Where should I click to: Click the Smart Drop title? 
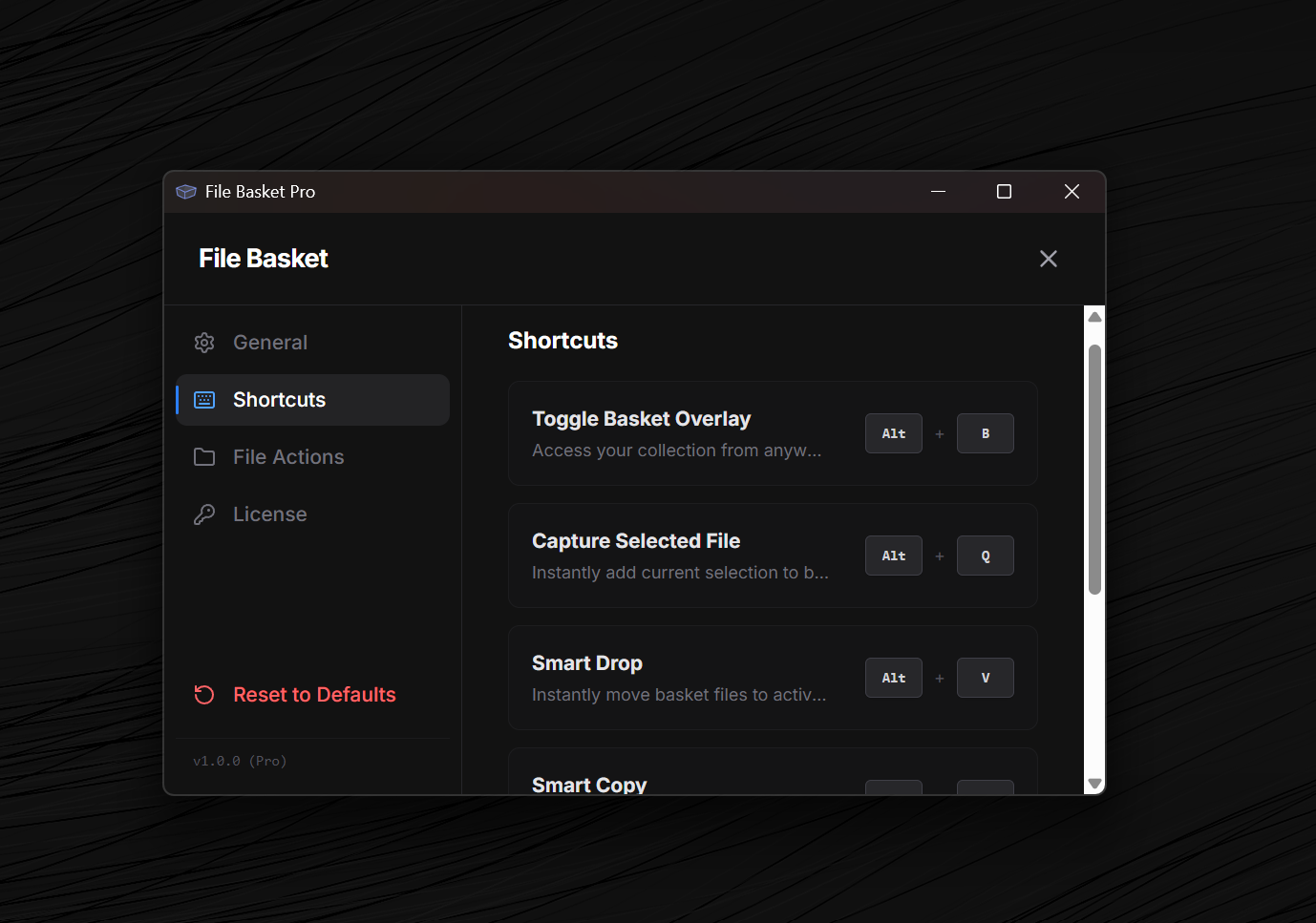coord(587,663)
